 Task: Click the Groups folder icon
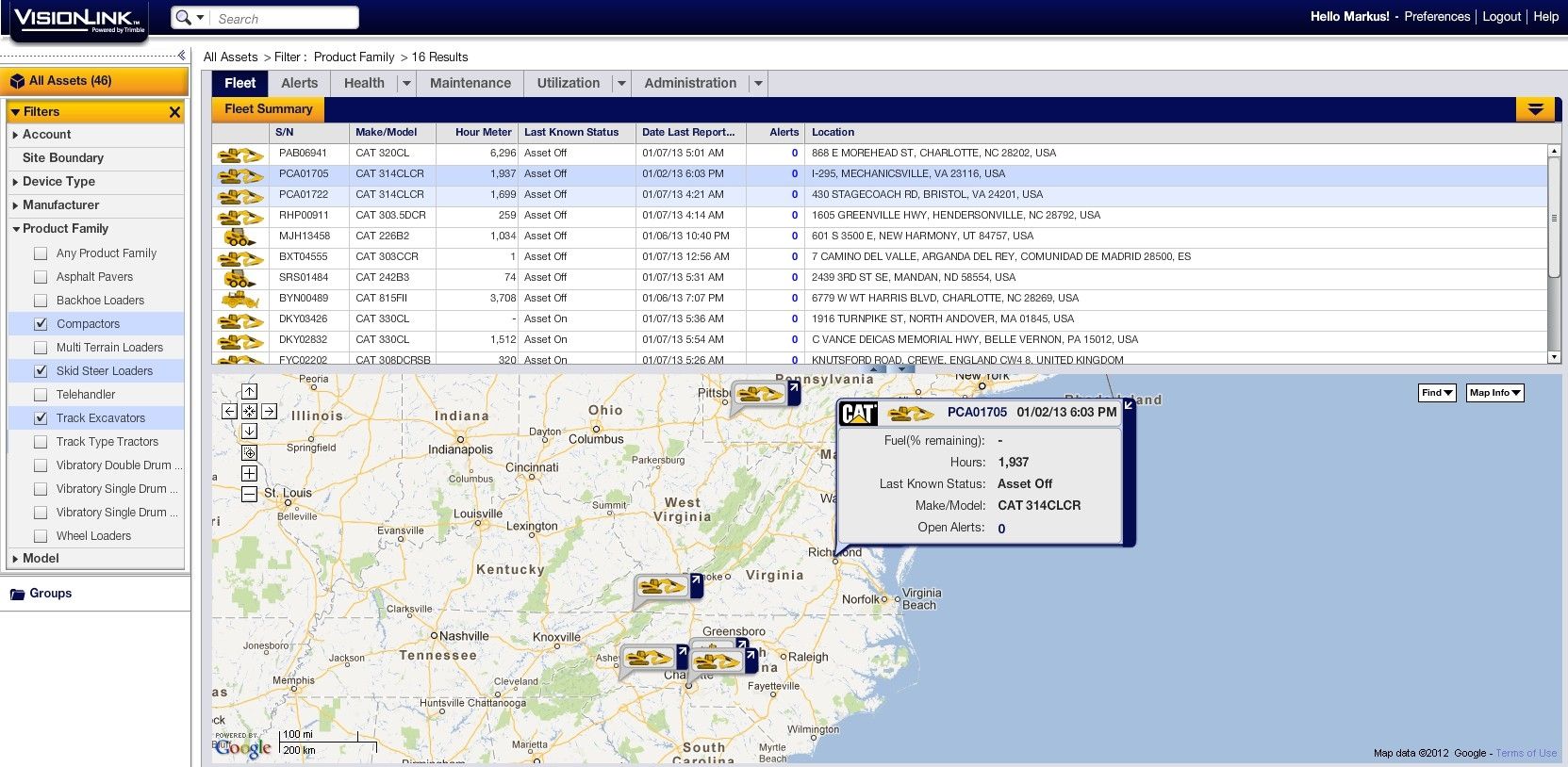tap(17, 594)
